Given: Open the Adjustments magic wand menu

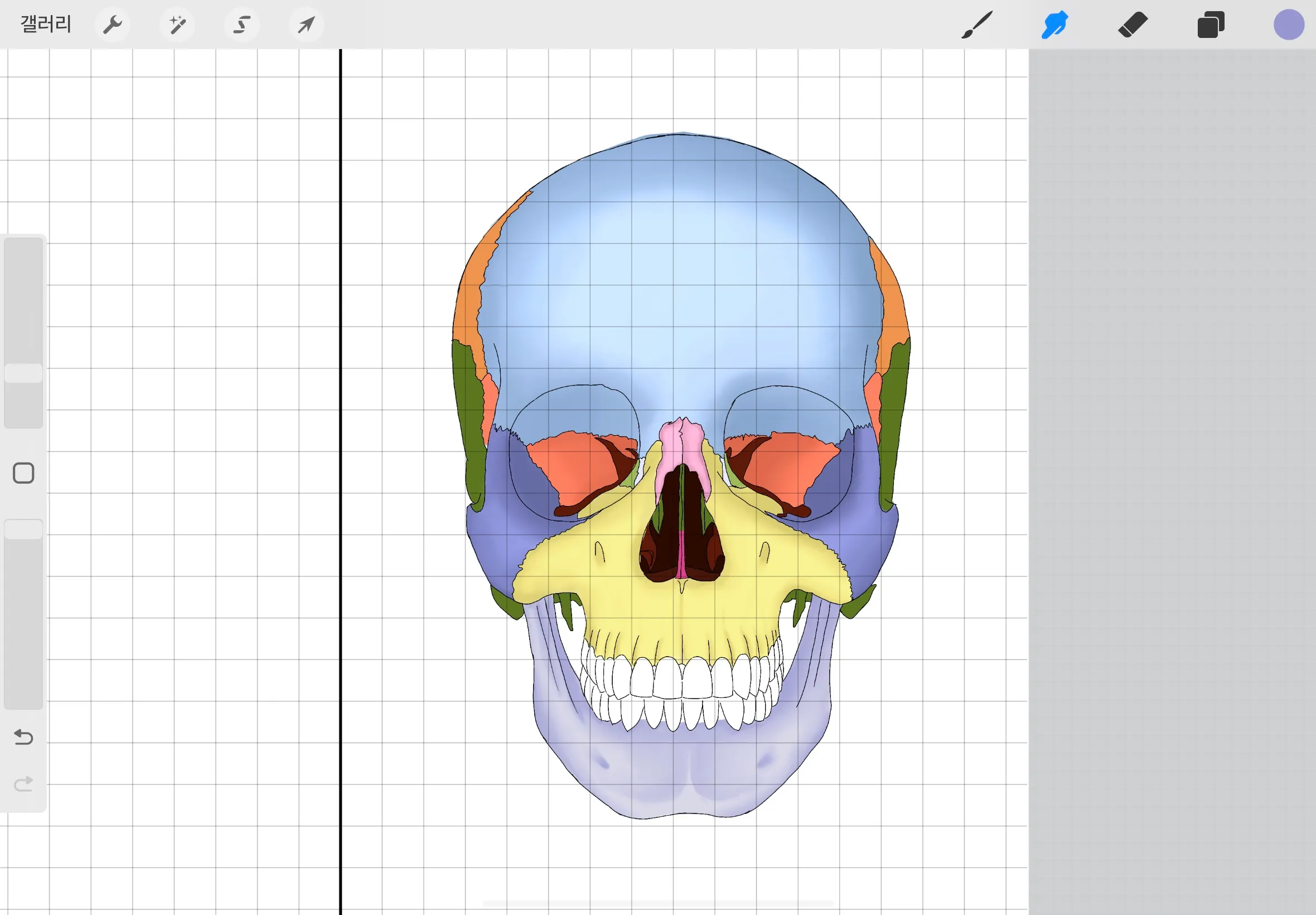Looking at the screenshot, I should 178,25.
